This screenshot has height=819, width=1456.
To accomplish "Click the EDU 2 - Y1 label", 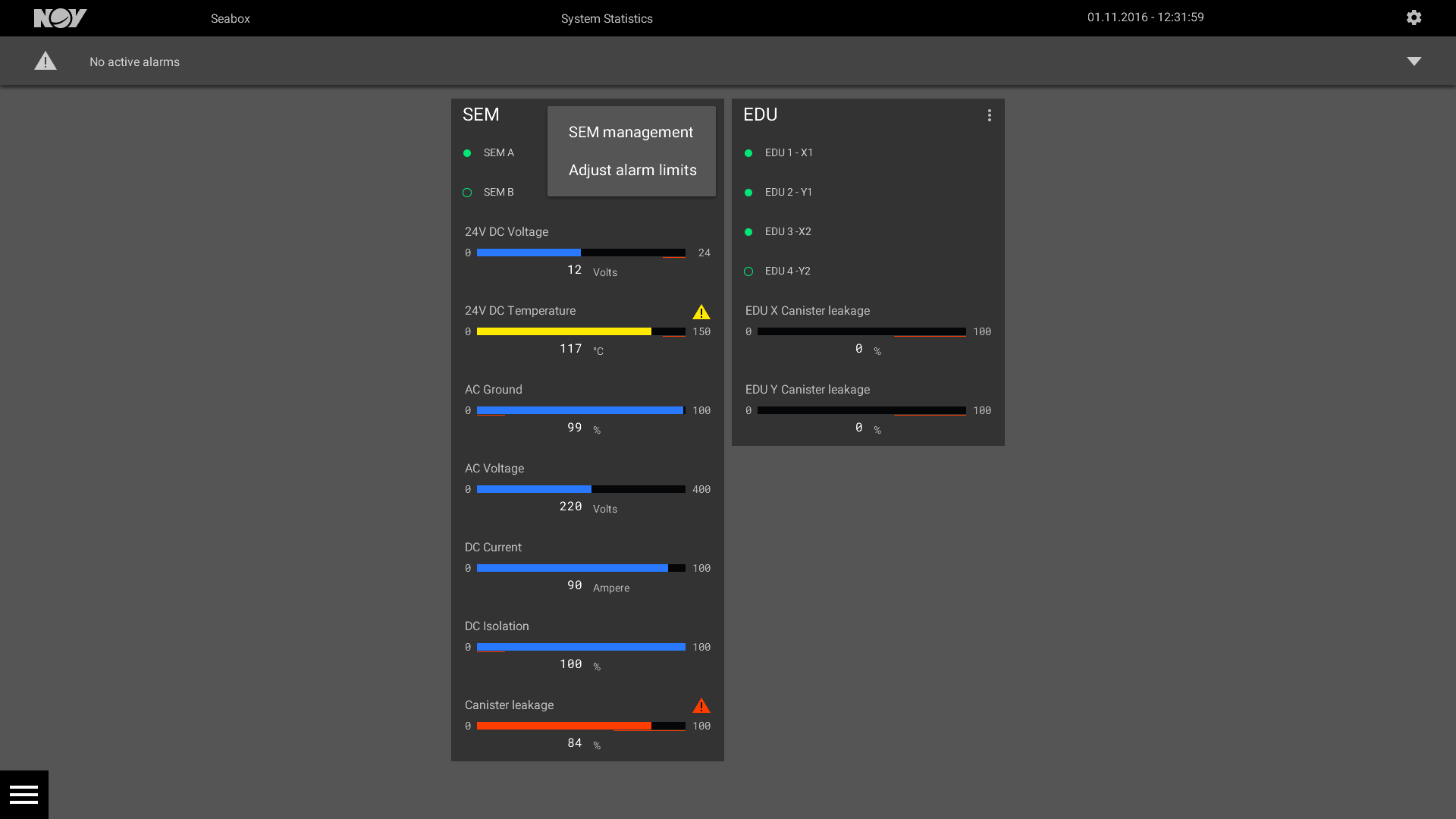I will click(x=789, y=193).
